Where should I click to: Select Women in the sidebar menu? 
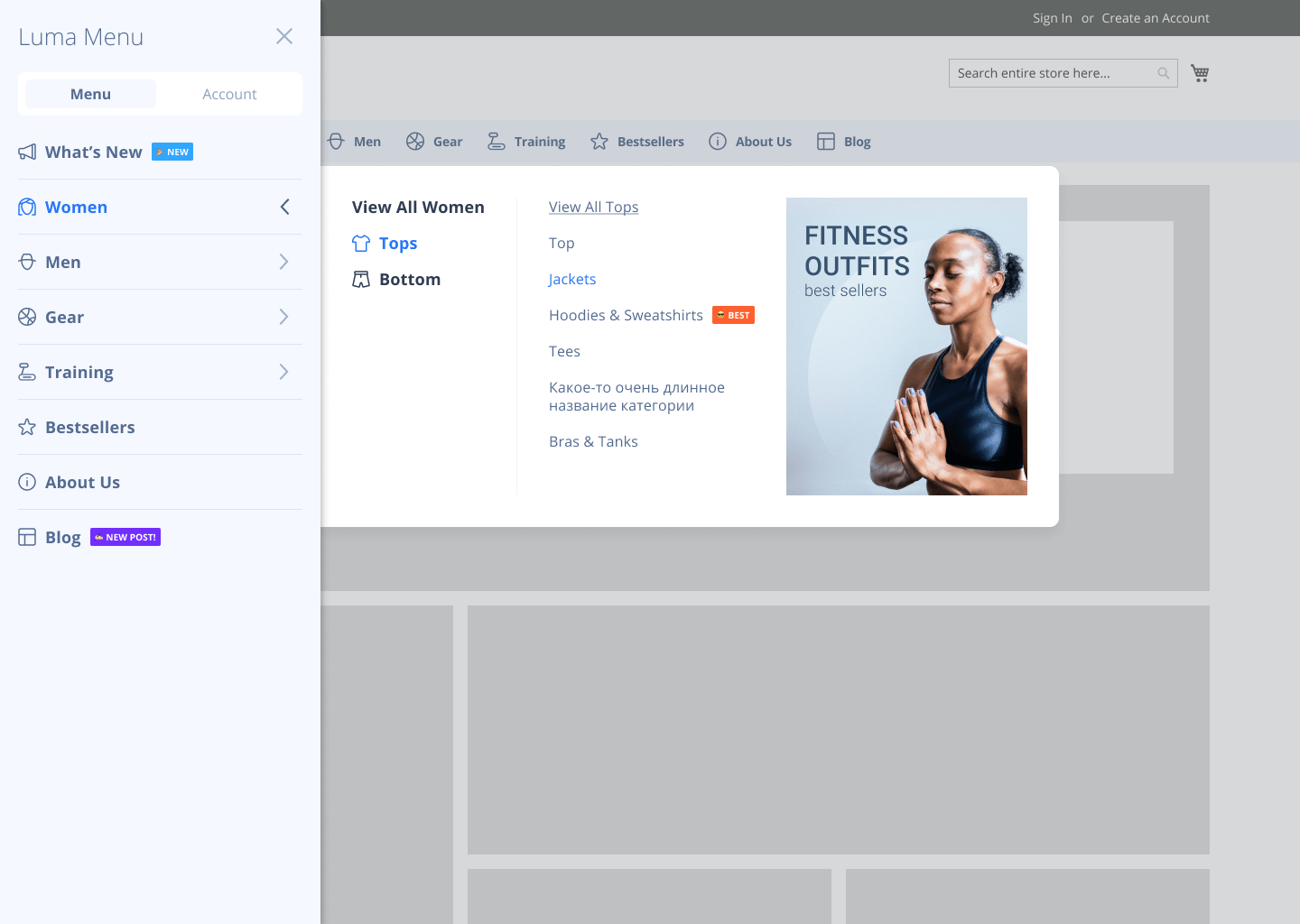(x=77, y=207)
